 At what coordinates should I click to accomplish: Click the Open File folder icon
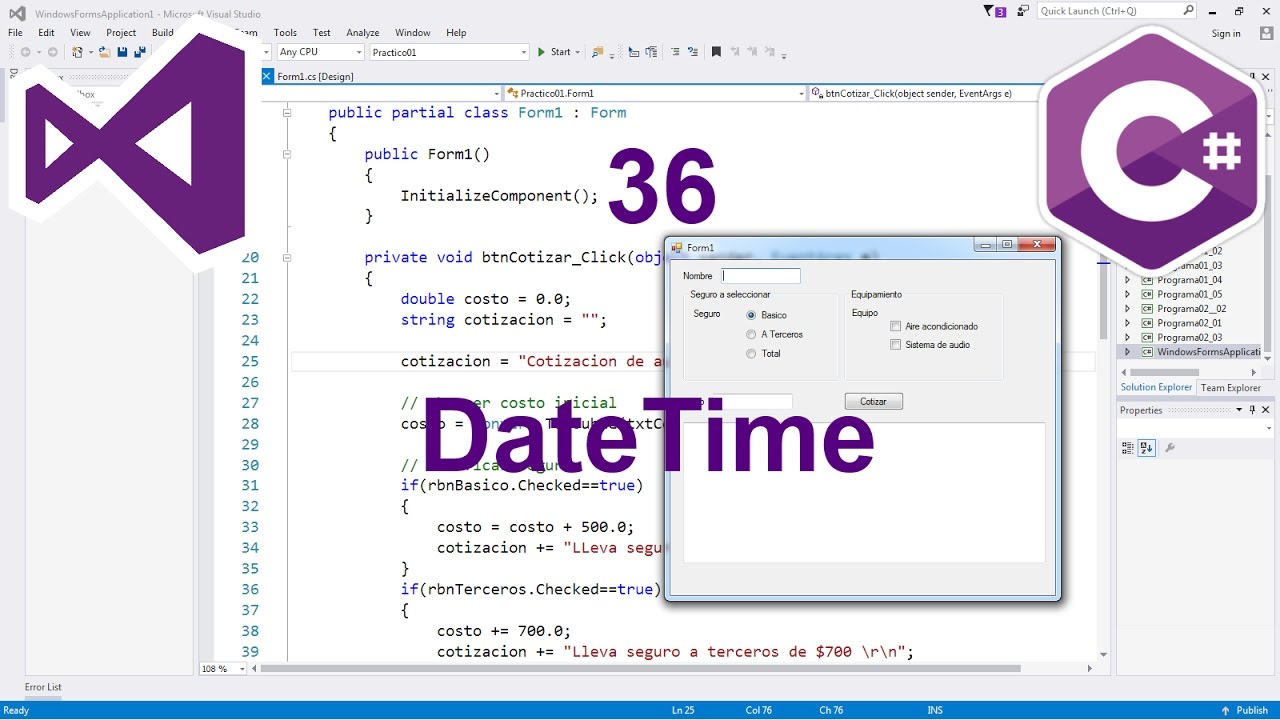(x=104, y=52)
